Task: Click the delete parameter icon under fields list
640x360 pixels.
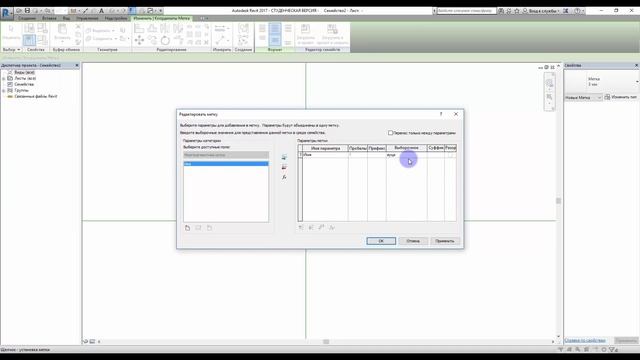Action: coord(209,228)
